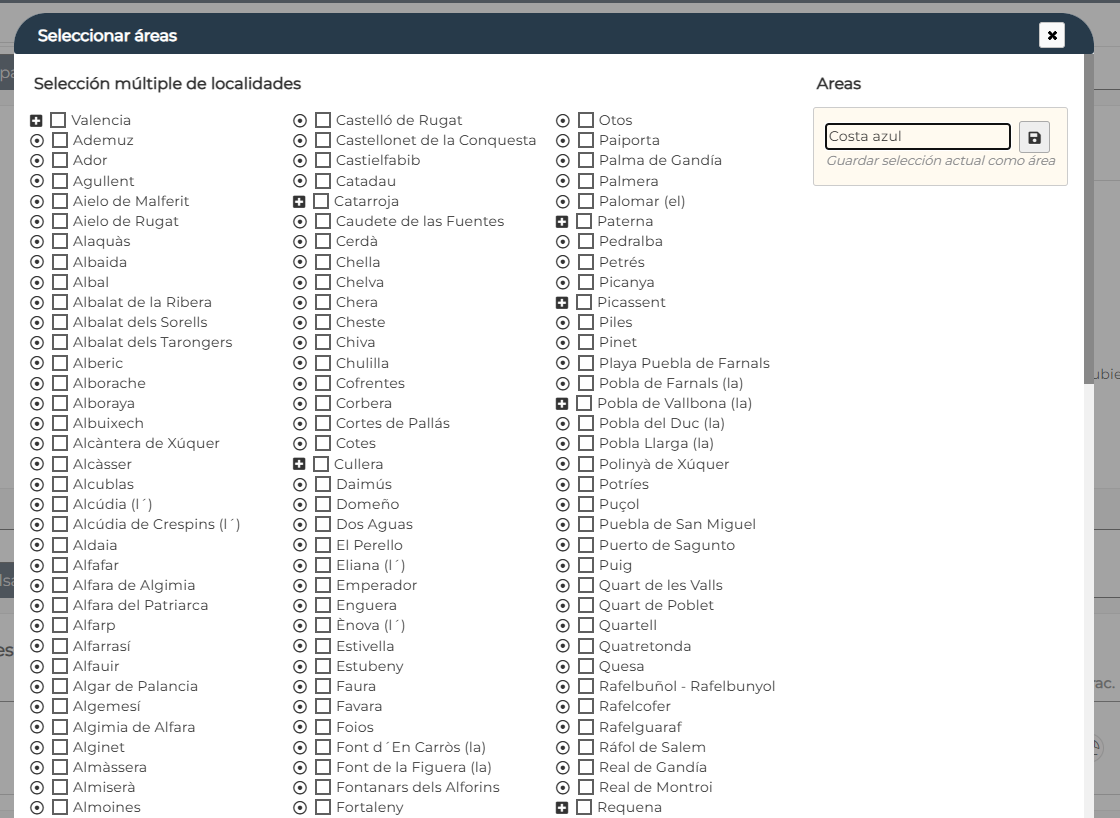This screenshot has width=1120, height=818.
Task: Click the save area floppy disk icon
Action: (x=1034, y=138)
